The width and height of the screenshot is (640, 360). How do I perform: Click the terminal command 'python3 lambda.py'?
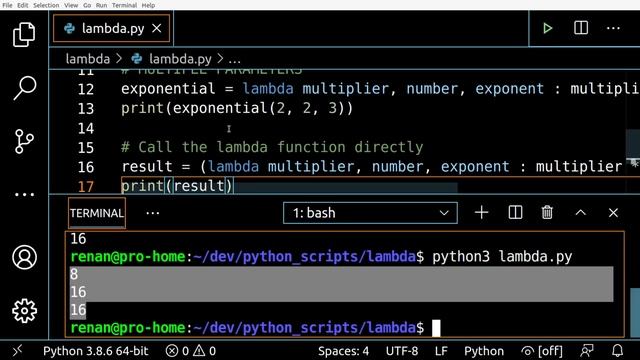502,257
